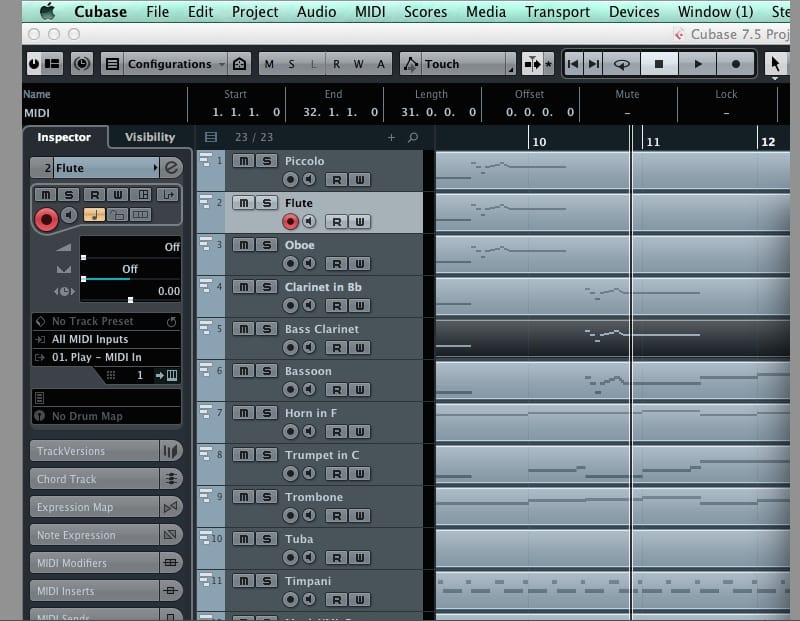The image size is (800, 621).
Task: Go to previous marker button
Action: (x=573, y=64)
